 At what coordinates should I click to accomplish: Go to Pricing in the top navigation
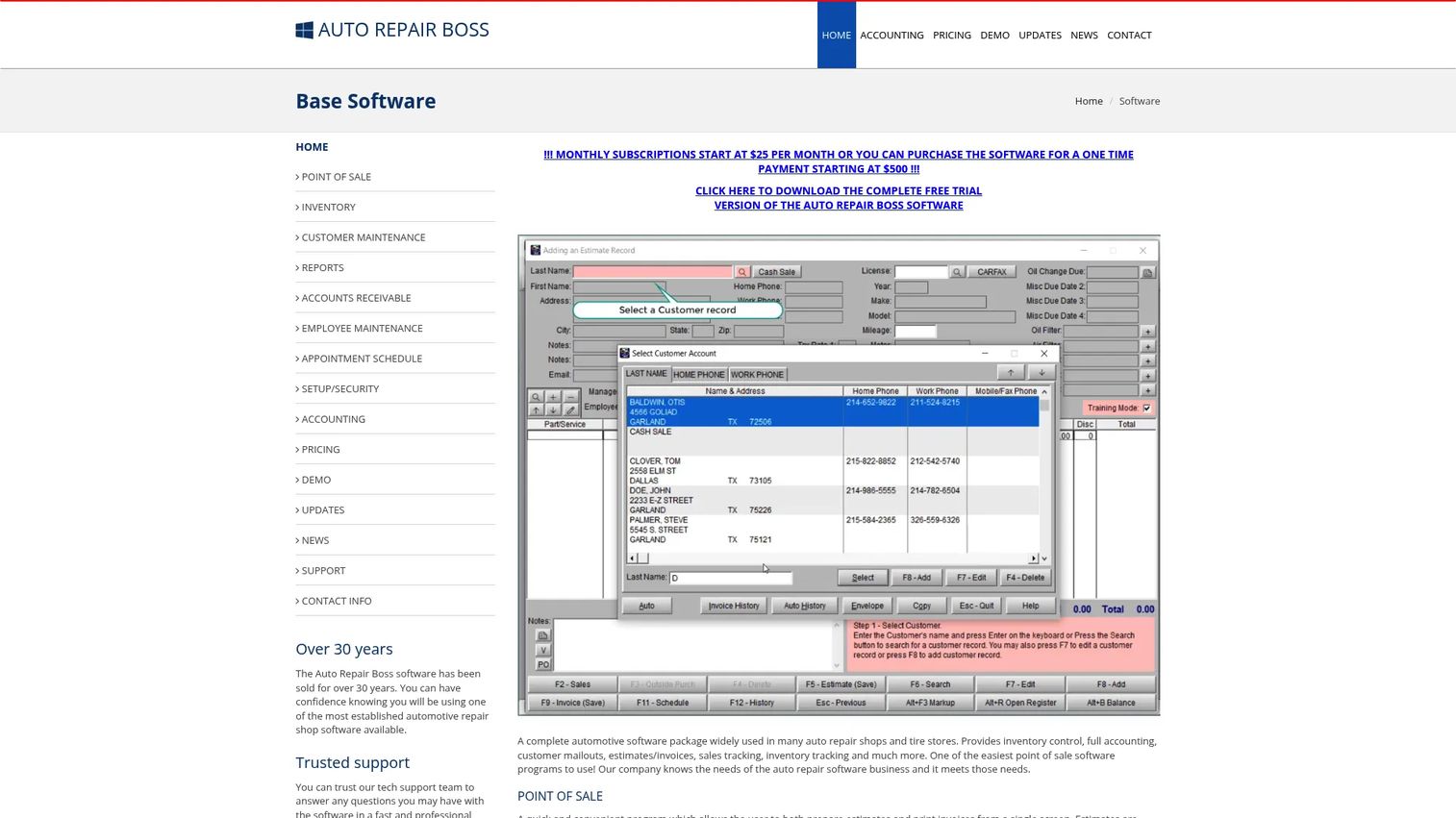coord(952,36)
